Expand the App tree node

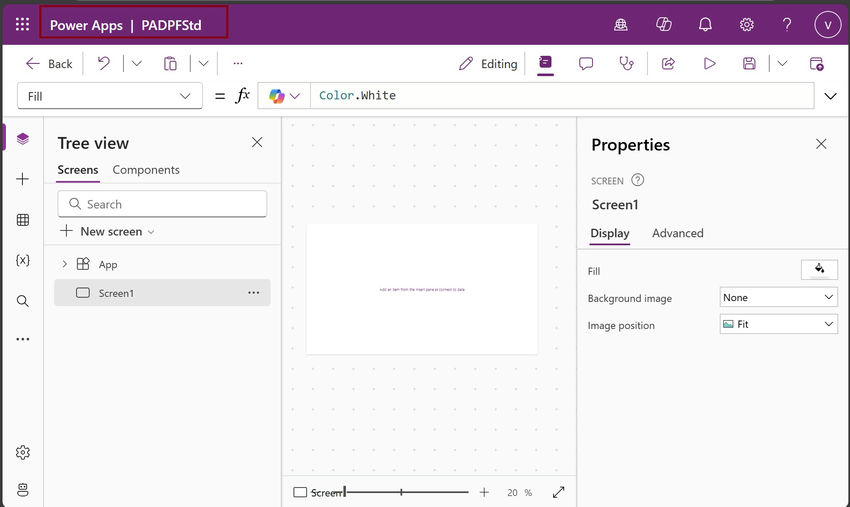pos(65,264)
